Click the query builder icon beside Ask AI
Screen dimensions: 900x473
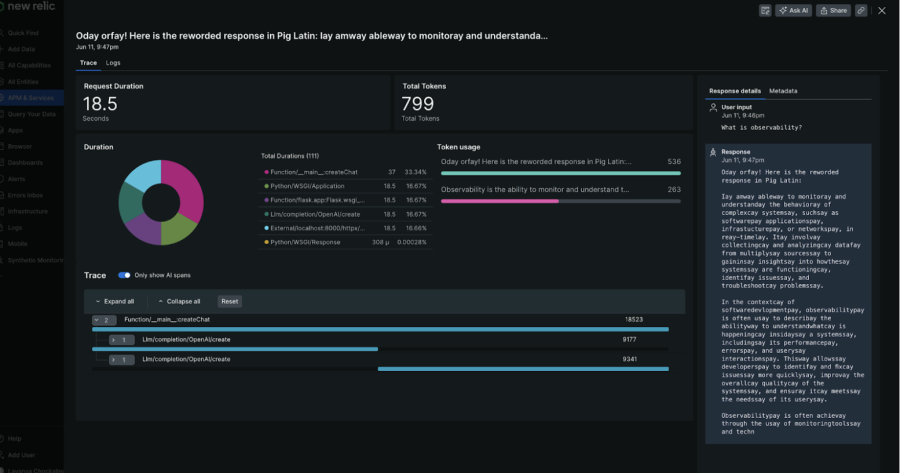766,11
